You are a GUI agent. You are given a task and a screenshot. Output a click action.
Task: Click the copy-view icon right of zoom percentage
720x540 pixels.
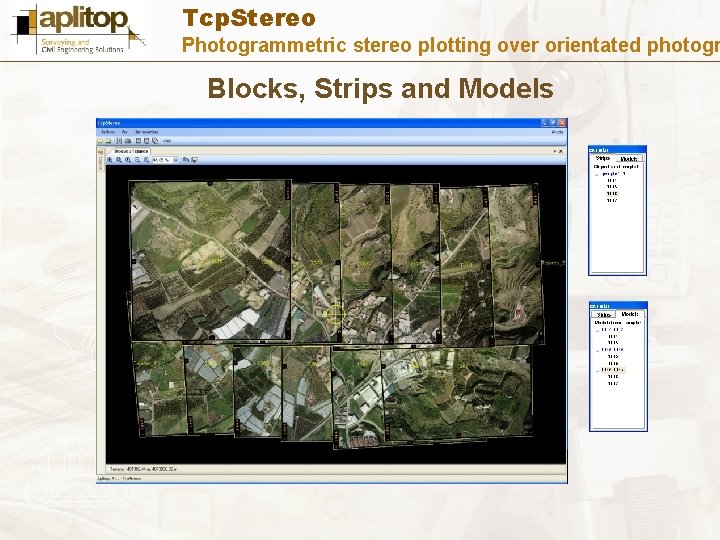186,160
